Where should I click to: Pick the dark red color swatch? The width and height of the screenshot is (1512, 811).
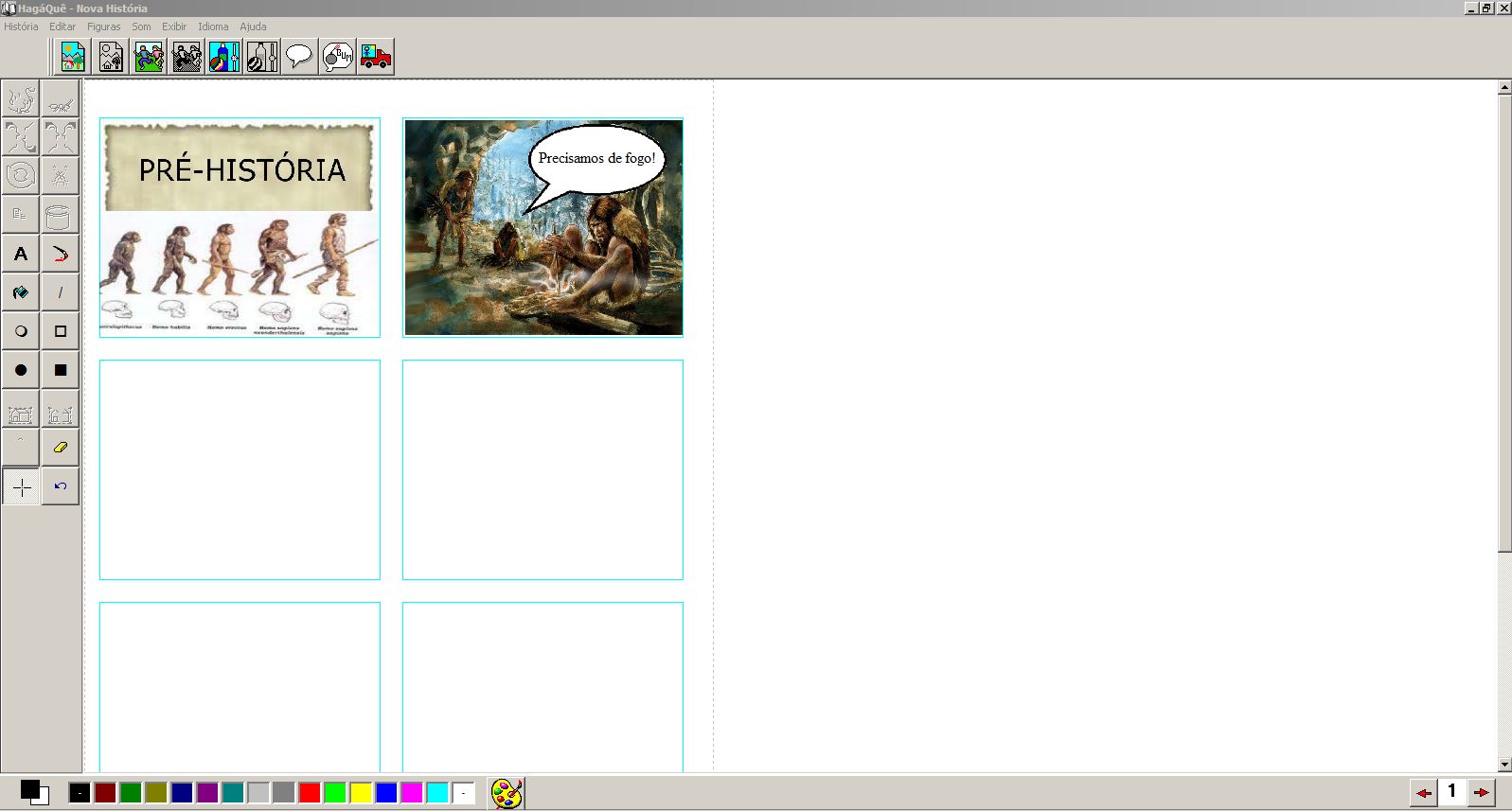[x=105, y=793]
